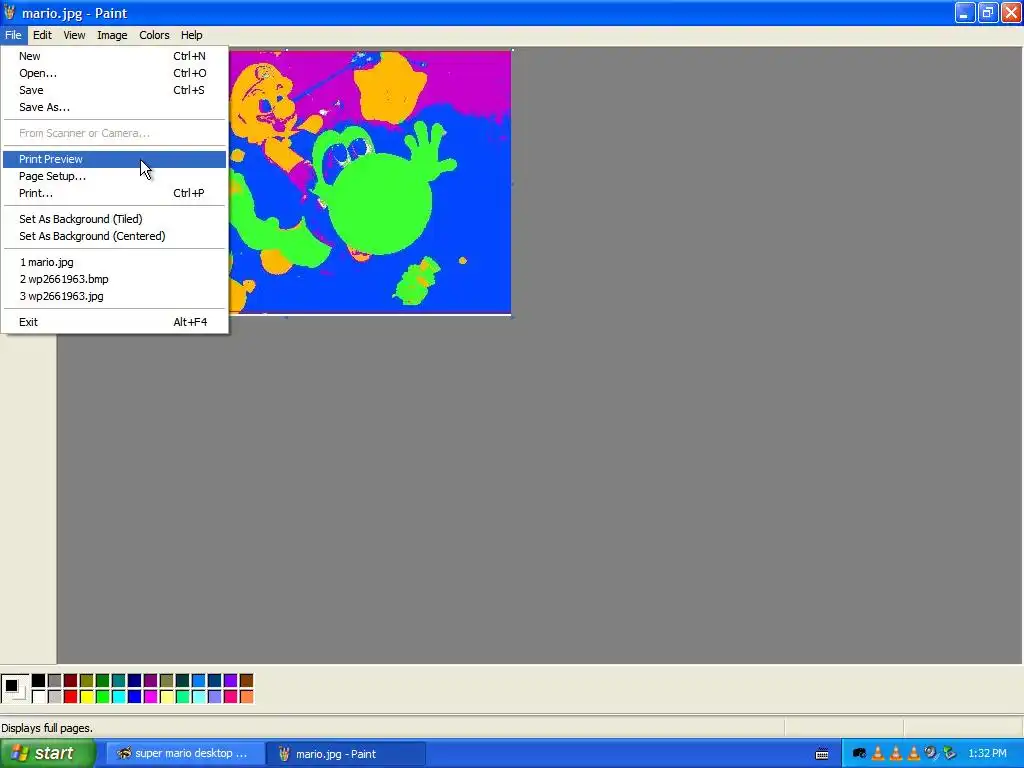1024x768 pixels.
Task: Select Print... menu entry
Action: coord(114,193)
